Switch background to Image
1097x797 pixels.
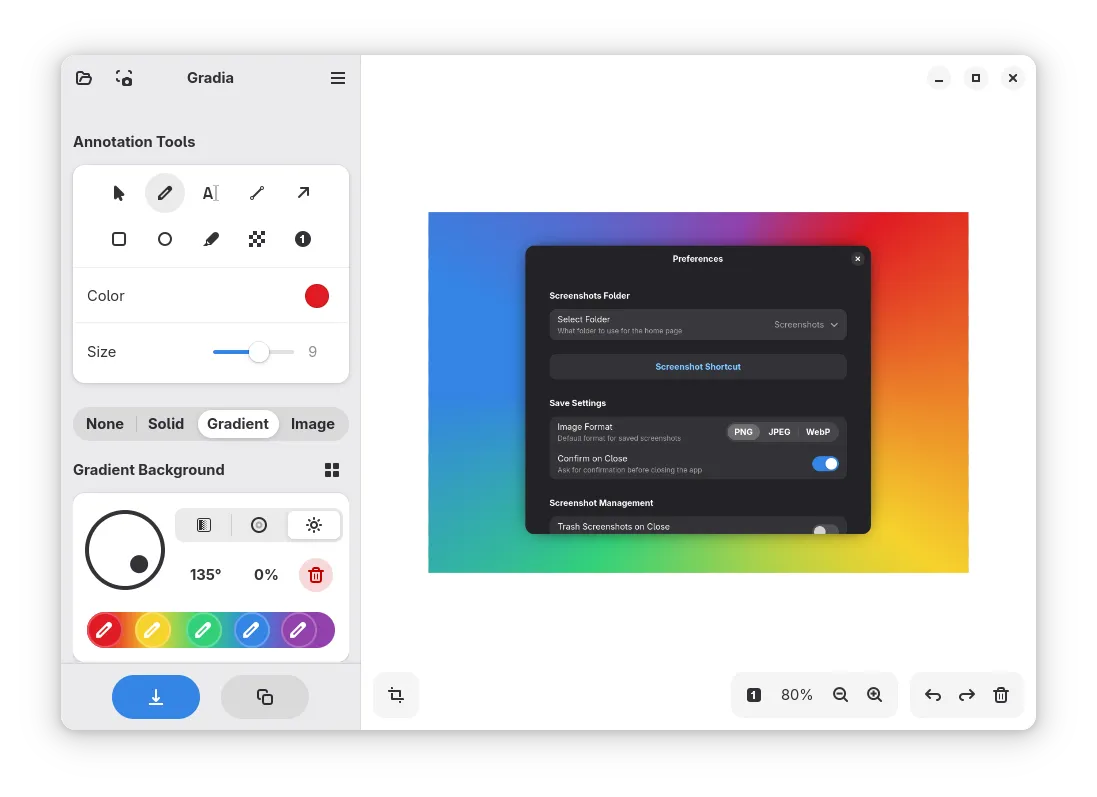[x=313, y=424]
